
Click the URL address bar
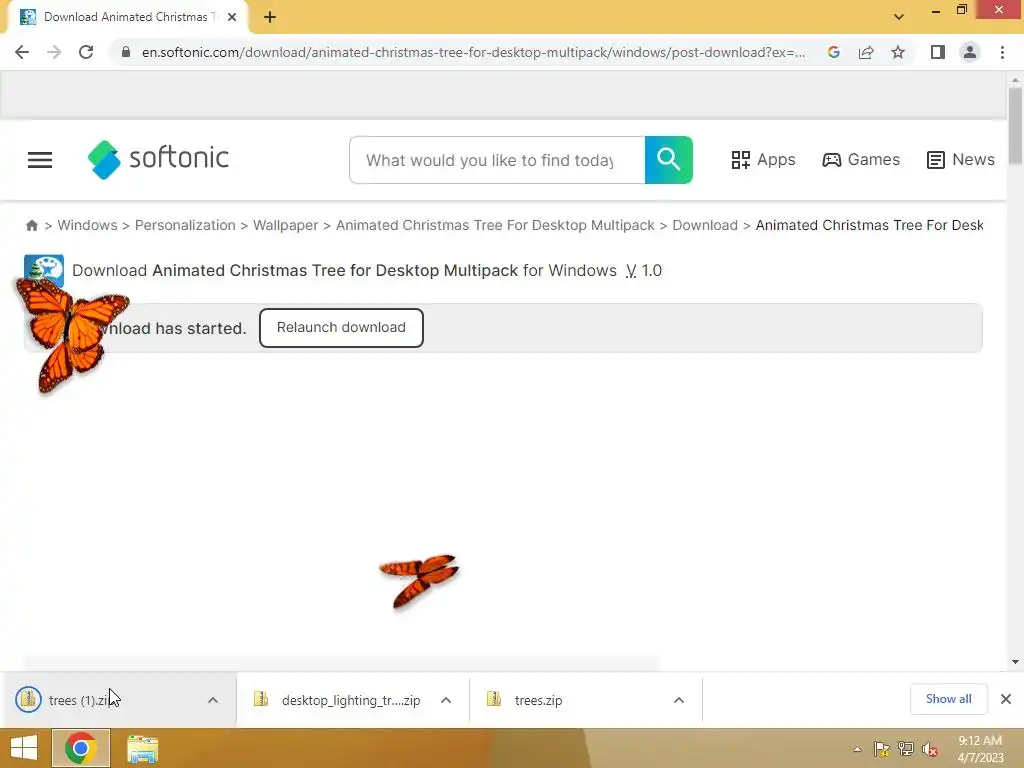[x=473, y=52]
